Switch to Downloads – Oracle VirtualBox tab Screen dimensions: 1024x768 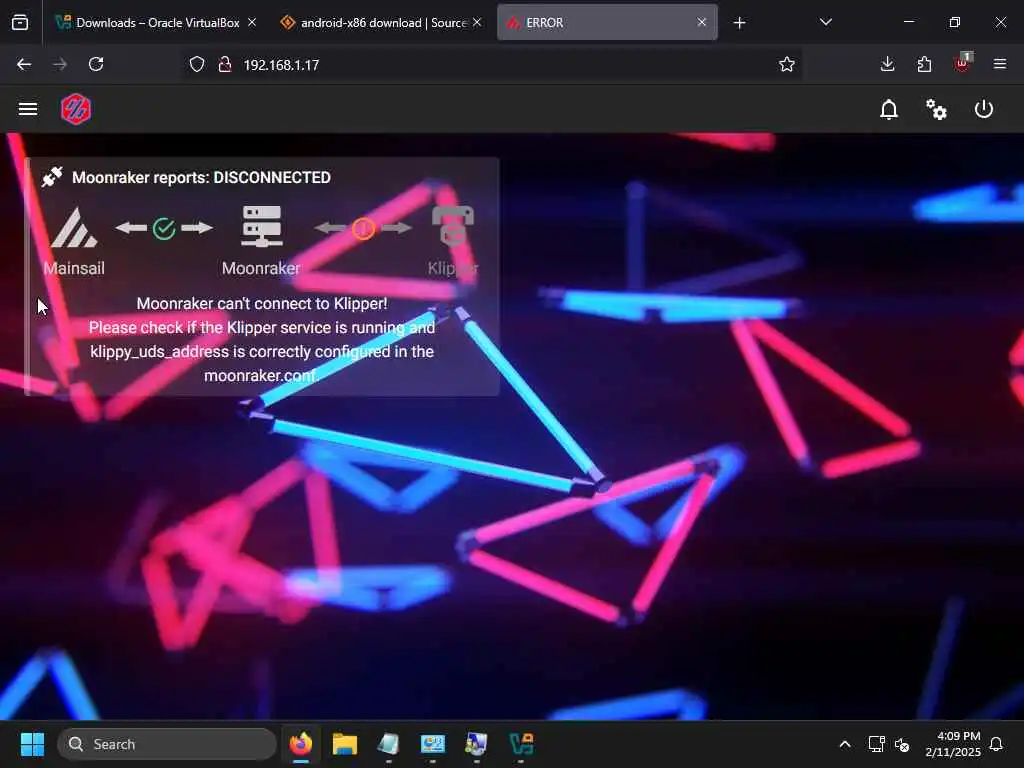(x=157, y=23)
